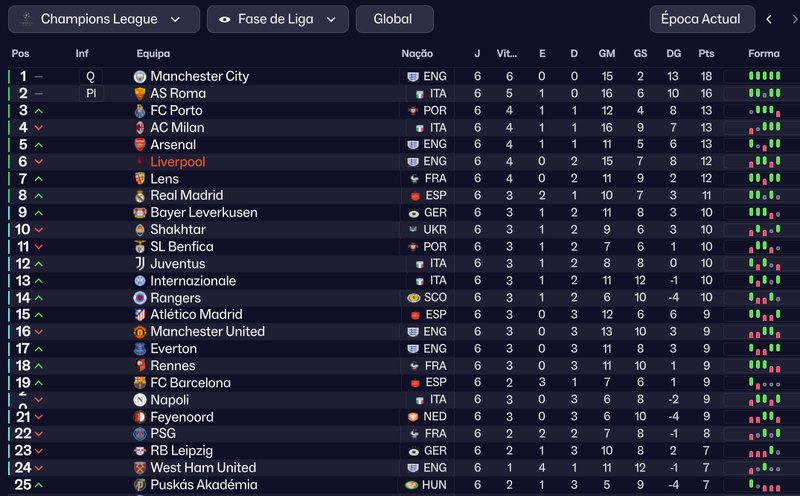Click the Hungary flag next to HUN

coord(412,485)
